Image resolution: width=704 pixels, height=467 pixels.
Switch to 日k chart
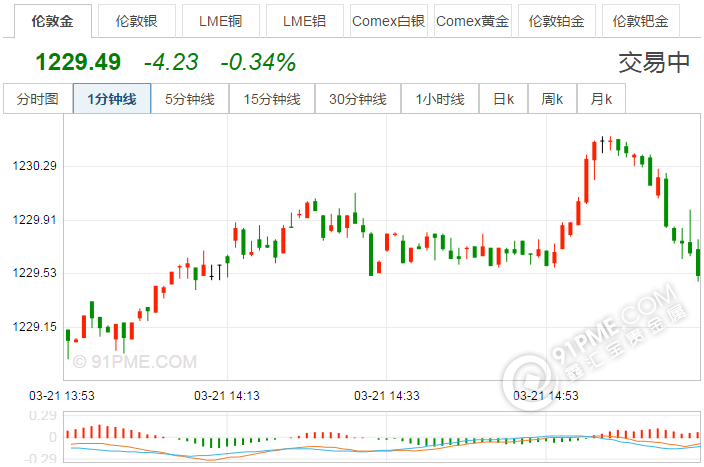pyautogui.click(x=503, y=99)
